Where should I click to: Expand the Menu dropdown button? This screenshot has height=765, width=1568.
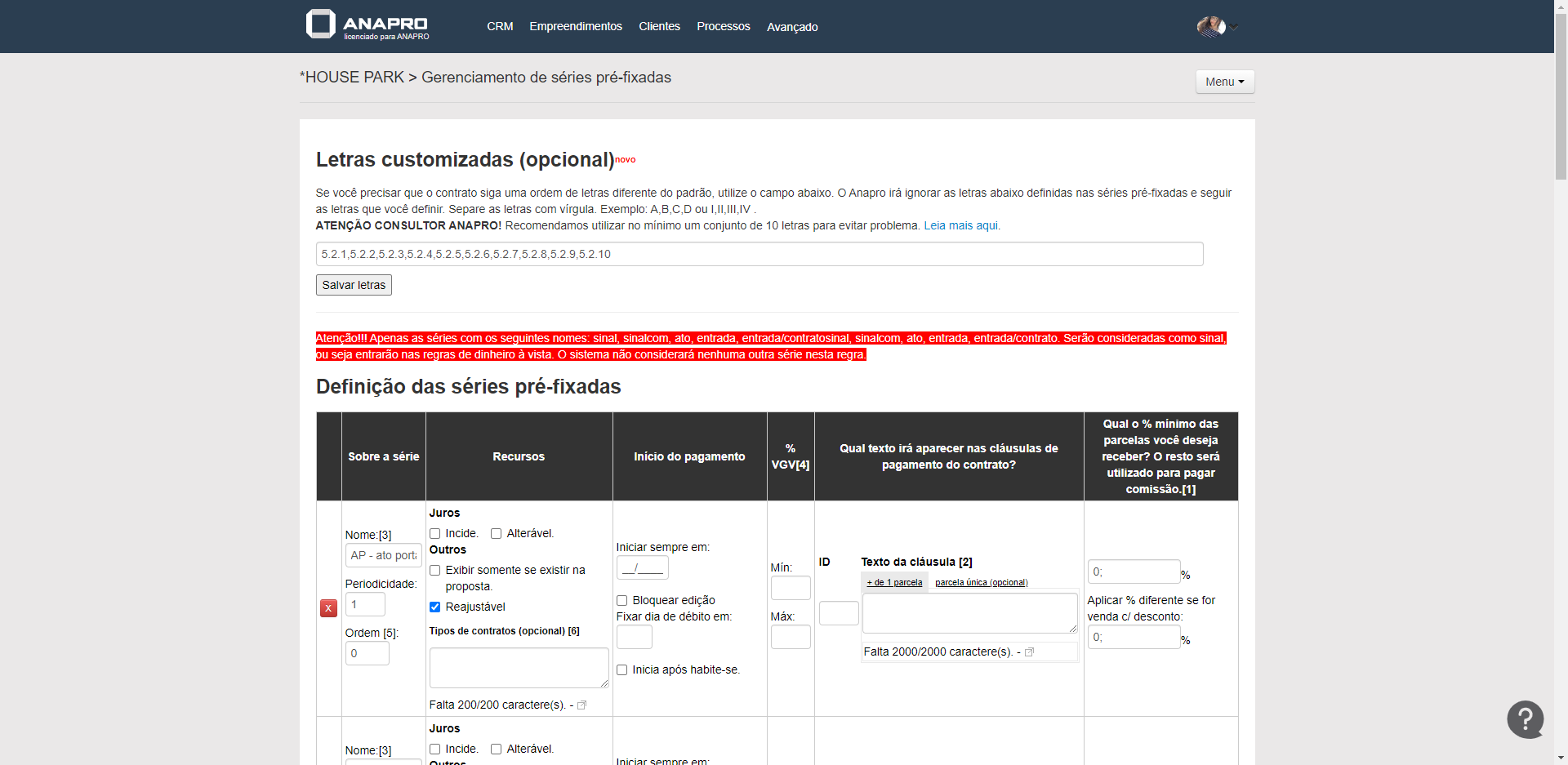coord(1224,82)
